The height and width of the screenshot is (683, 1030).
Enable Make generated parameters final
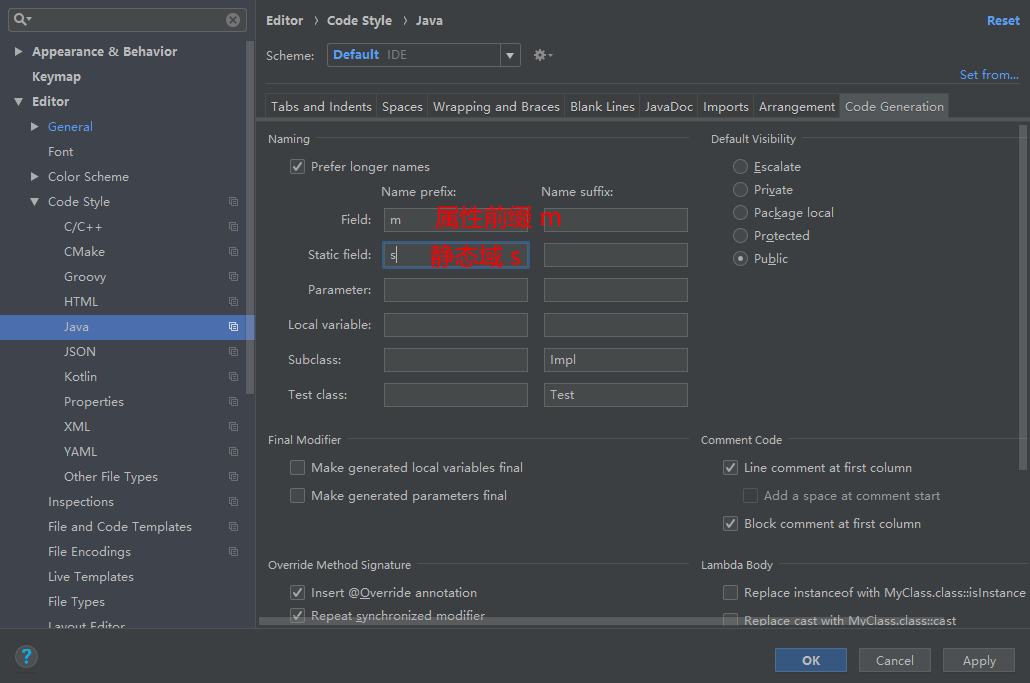tap(298, 496)
